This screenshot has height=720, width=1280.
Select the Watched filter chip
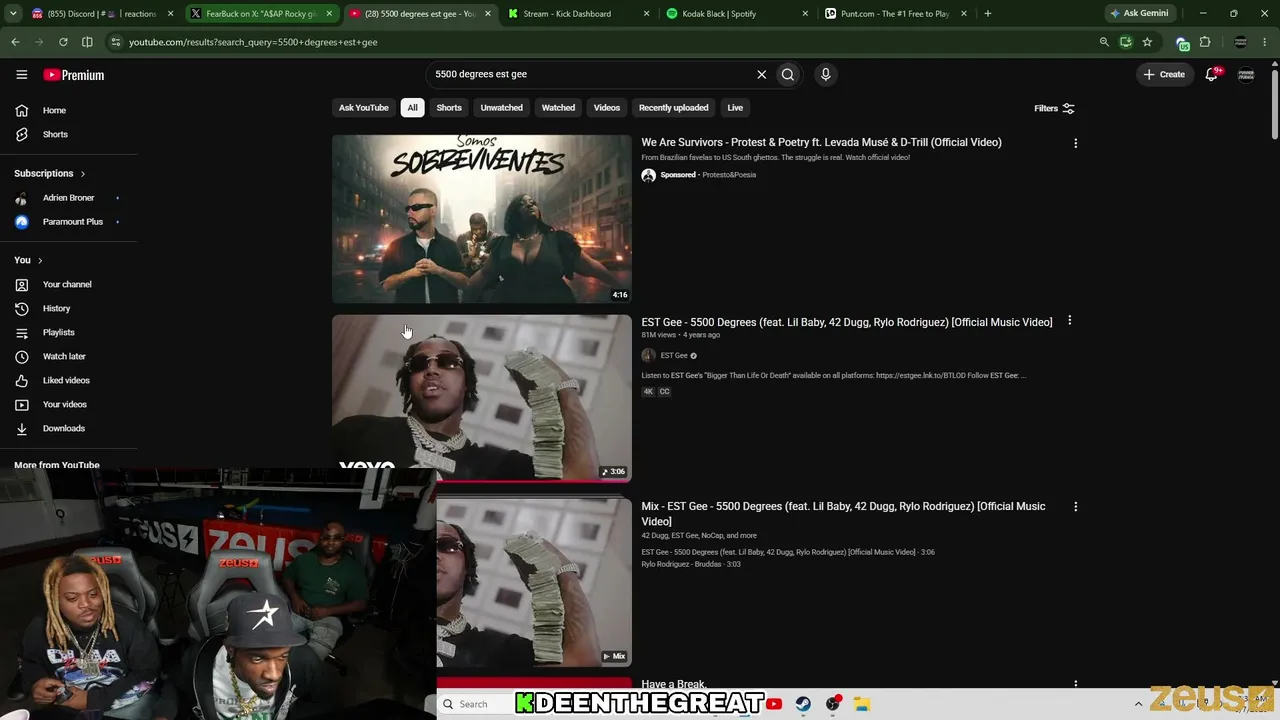[558, 108]
